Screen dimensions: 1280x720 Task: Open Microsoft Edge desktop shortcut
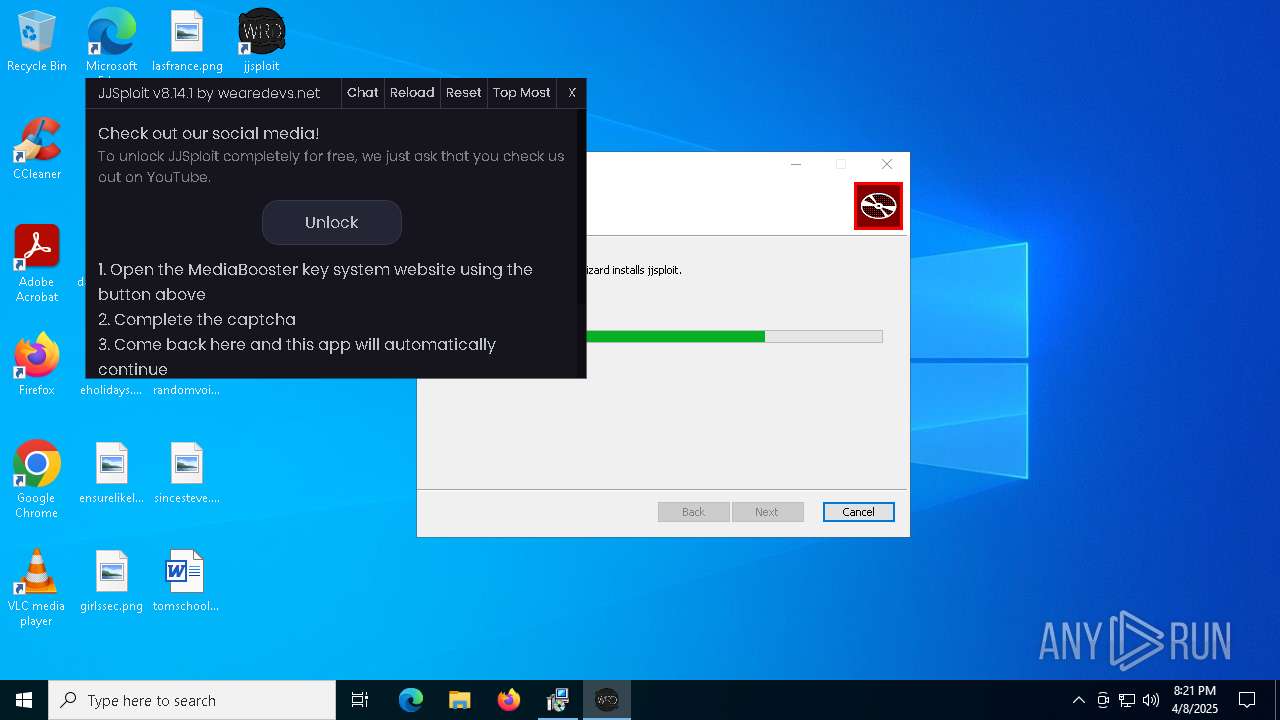pyautogui.click(x=111, y=41)
